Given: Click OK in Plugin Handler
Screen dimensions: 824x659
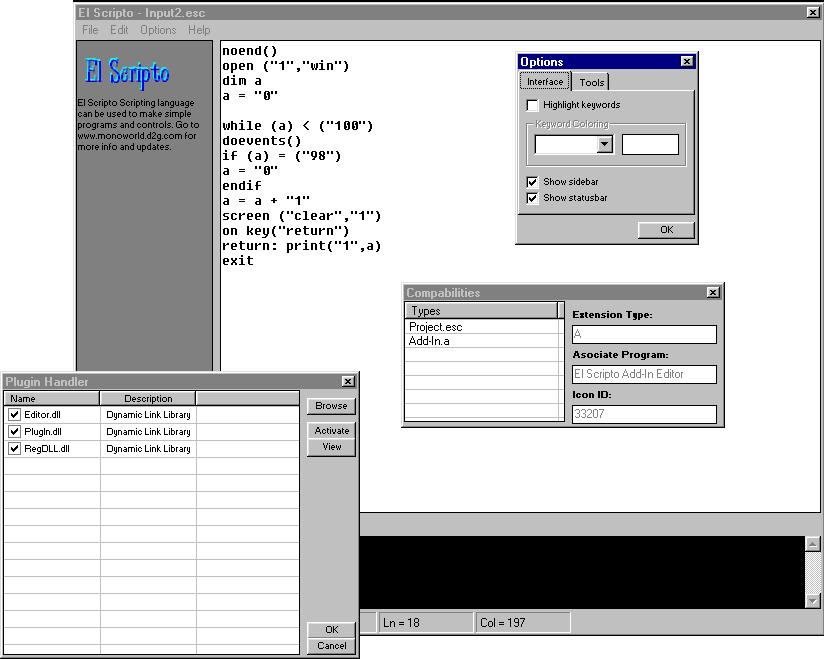Looking at the screenshot, I should [x=331, y=630].
